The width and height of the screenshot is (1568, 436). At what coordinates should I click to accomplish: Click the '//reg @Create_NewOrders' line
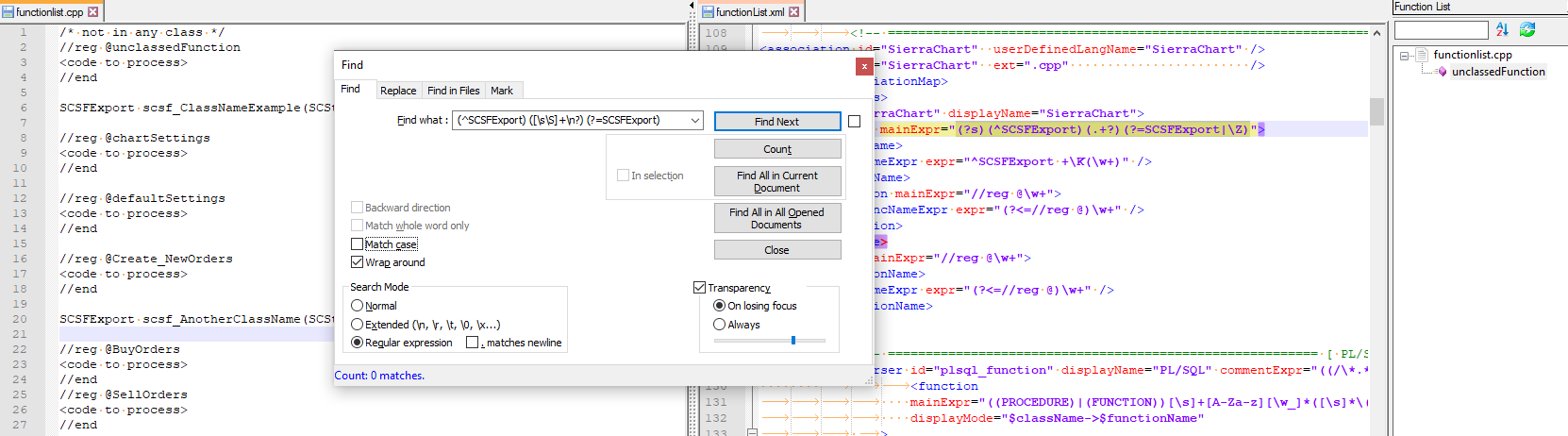click(146, 259)
